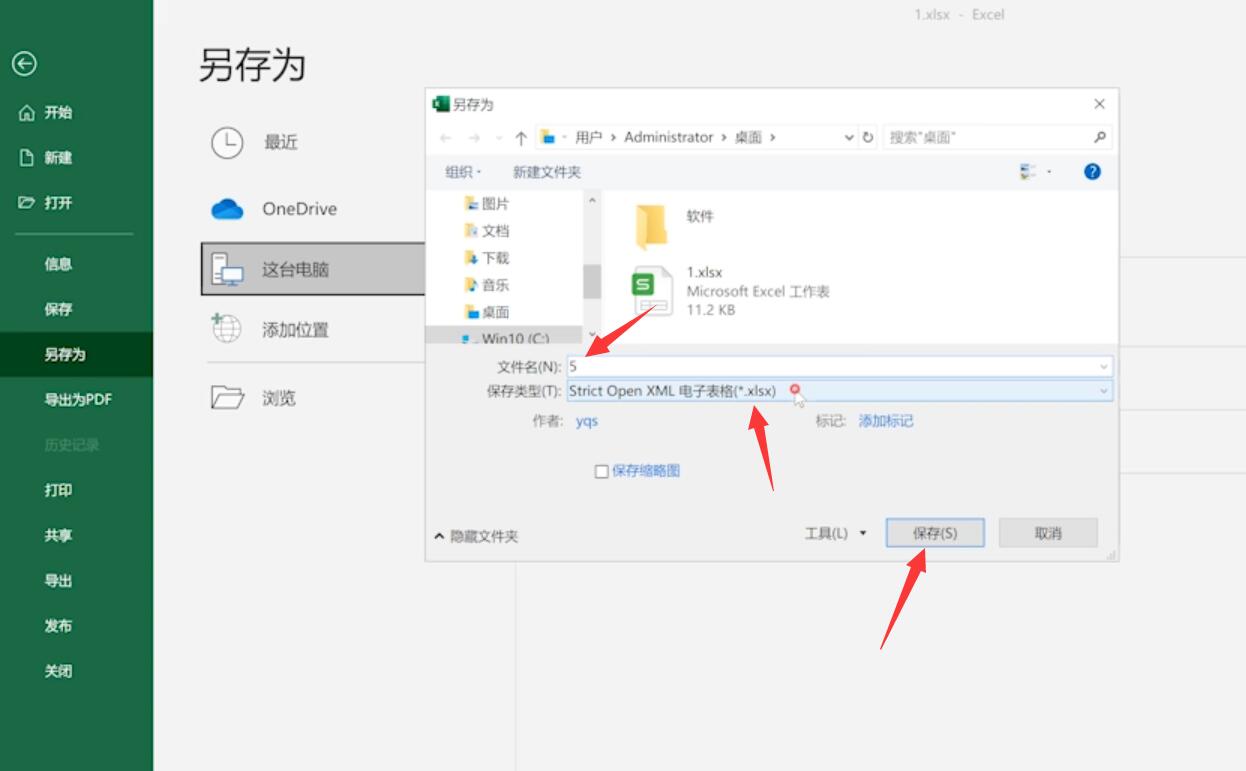Screen dimensions: 1246x771
Task: Click Administrator in address path
Action: tap(669, 138)
